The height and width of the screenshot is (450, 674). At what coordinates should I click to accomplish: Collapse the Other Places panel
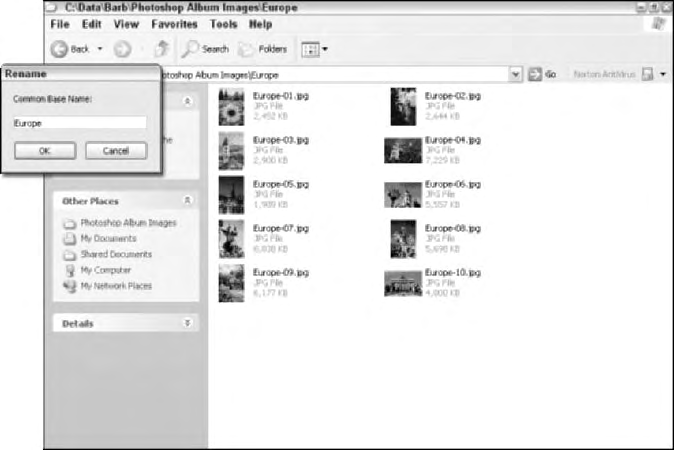tap(187, 201)
